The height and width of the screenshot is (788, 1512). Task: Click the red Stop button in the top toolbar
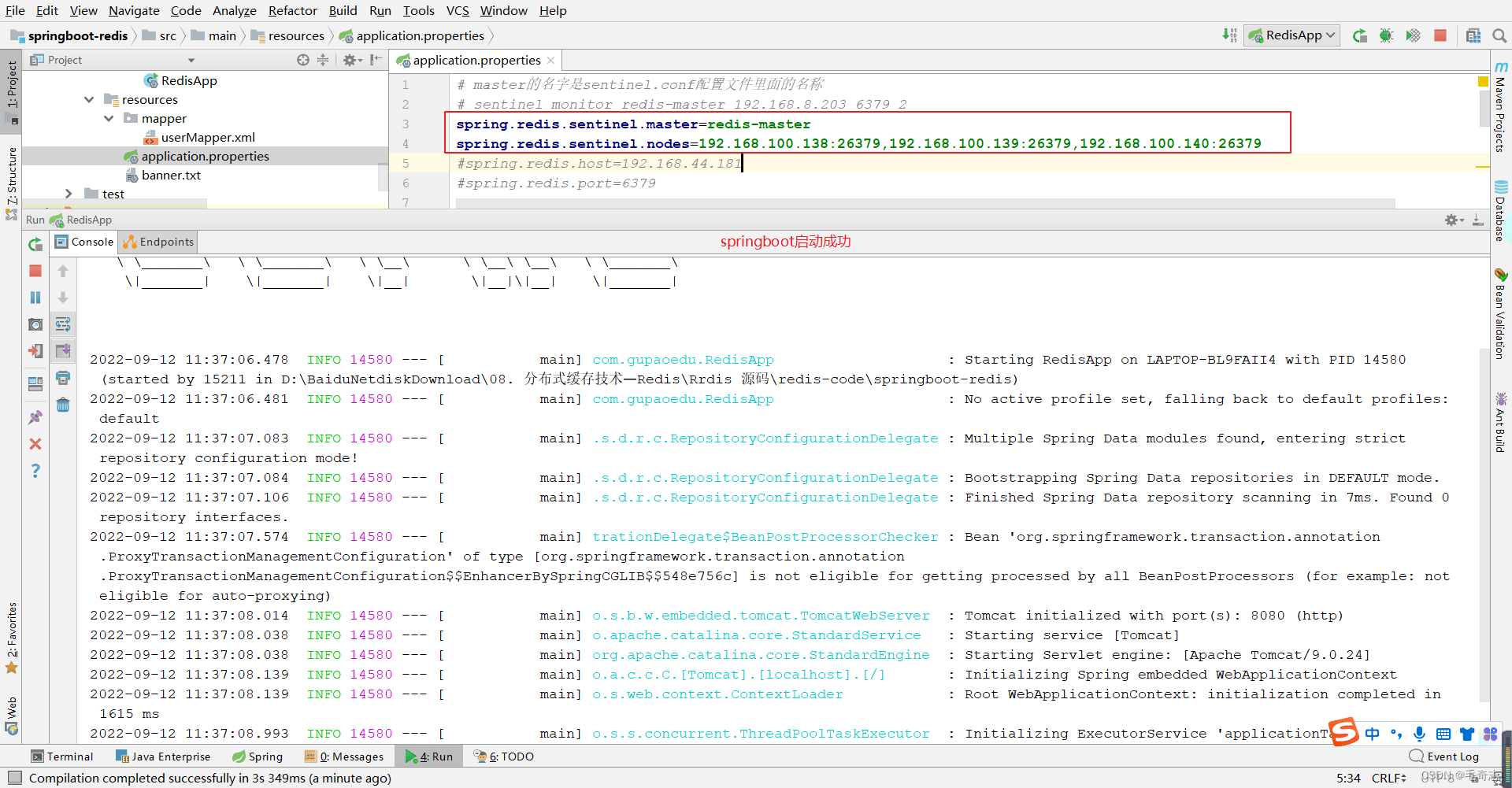pos(1440,35)
